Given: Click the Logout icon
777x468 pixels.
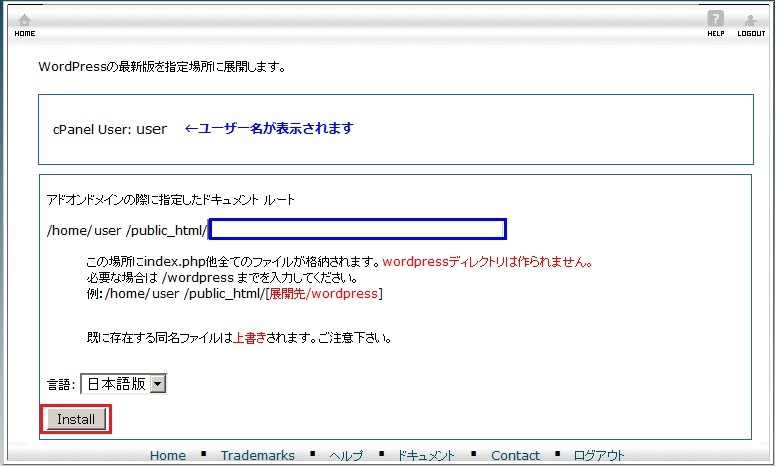Looking at the screenshot, I should tap(751, 25).
